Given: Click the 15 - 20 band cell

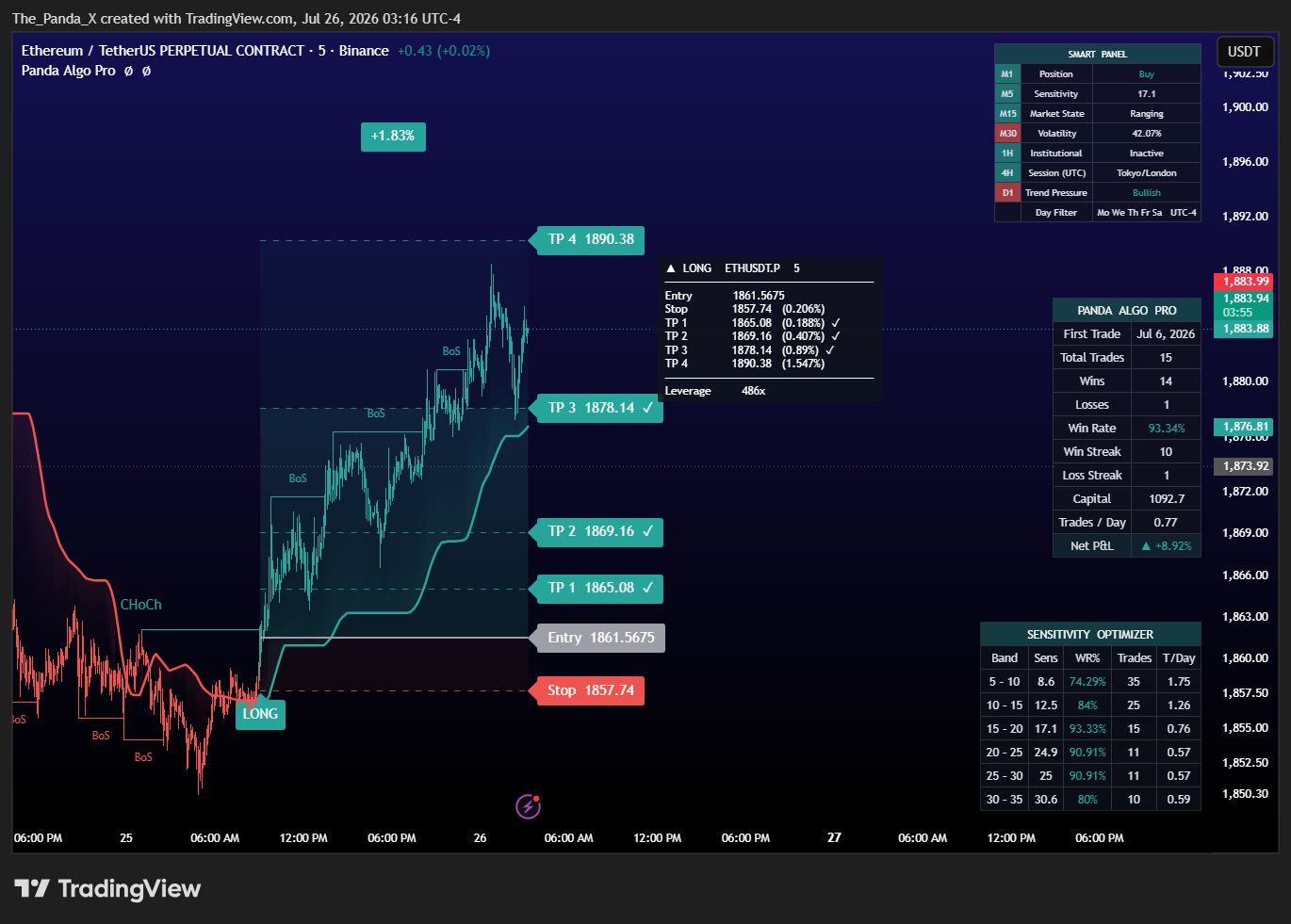Looking at the screenshot, I should coord(1005,728).
